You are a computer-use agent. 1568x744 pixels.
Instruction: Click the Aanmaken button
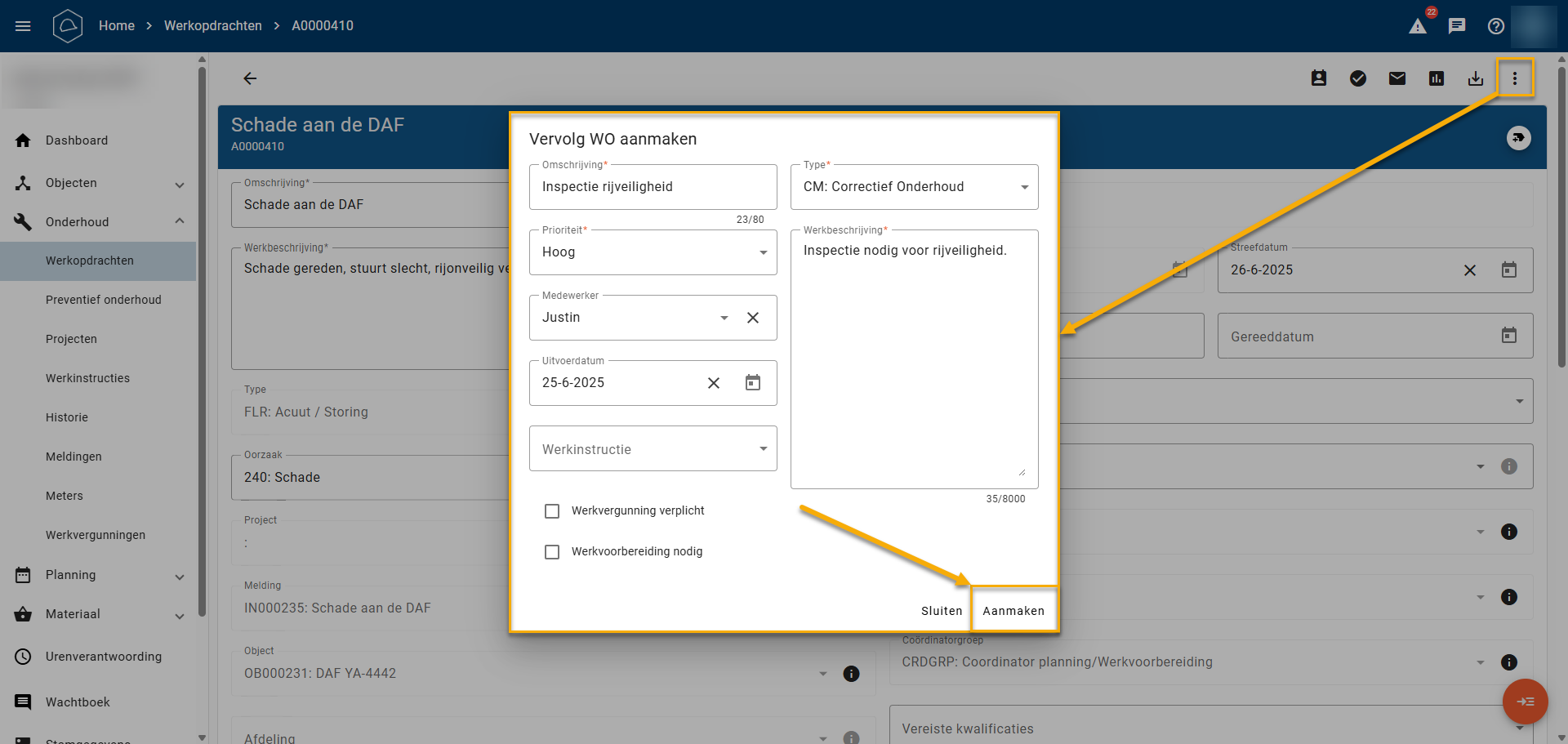[x=1013, y=611]
